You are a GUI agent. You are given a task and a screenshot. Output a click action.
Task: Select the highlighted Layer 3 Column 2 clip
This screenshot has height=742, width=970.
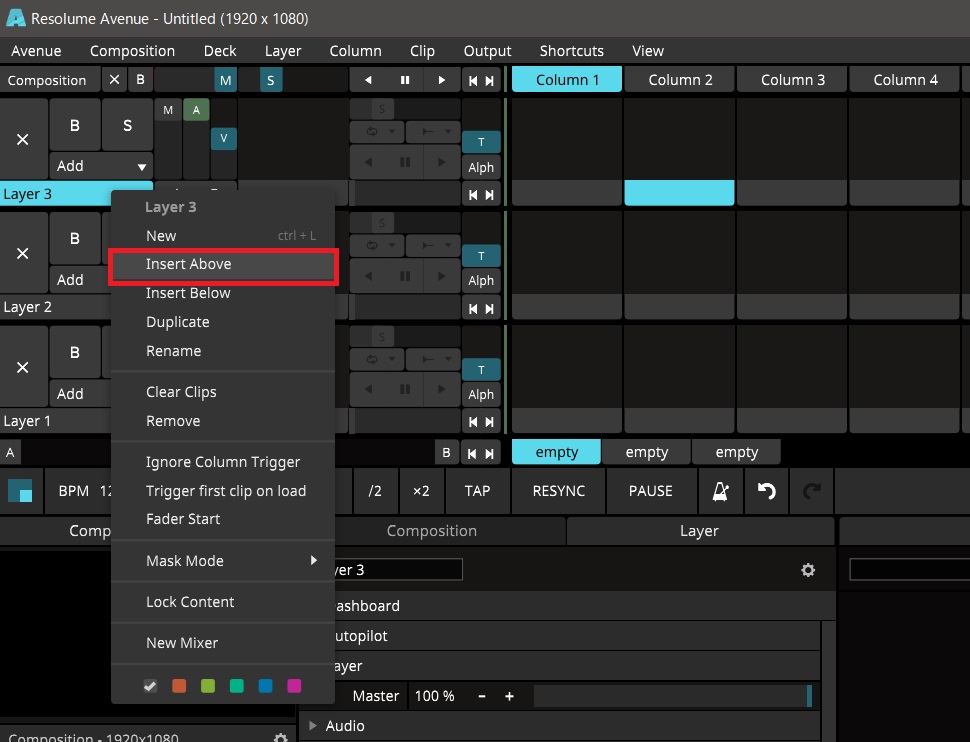click(679, 193)
